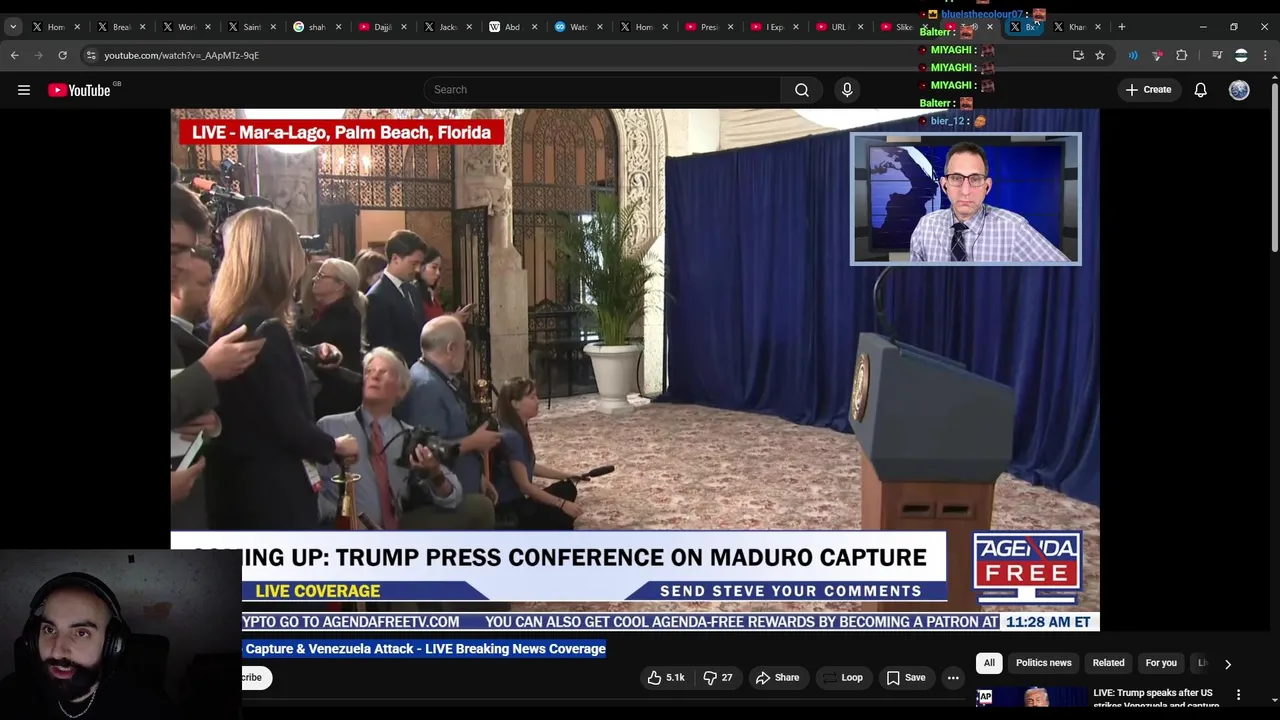Open the AP Trump speaks video thumbnail
1280x720 pixels.
(1031, 696)
